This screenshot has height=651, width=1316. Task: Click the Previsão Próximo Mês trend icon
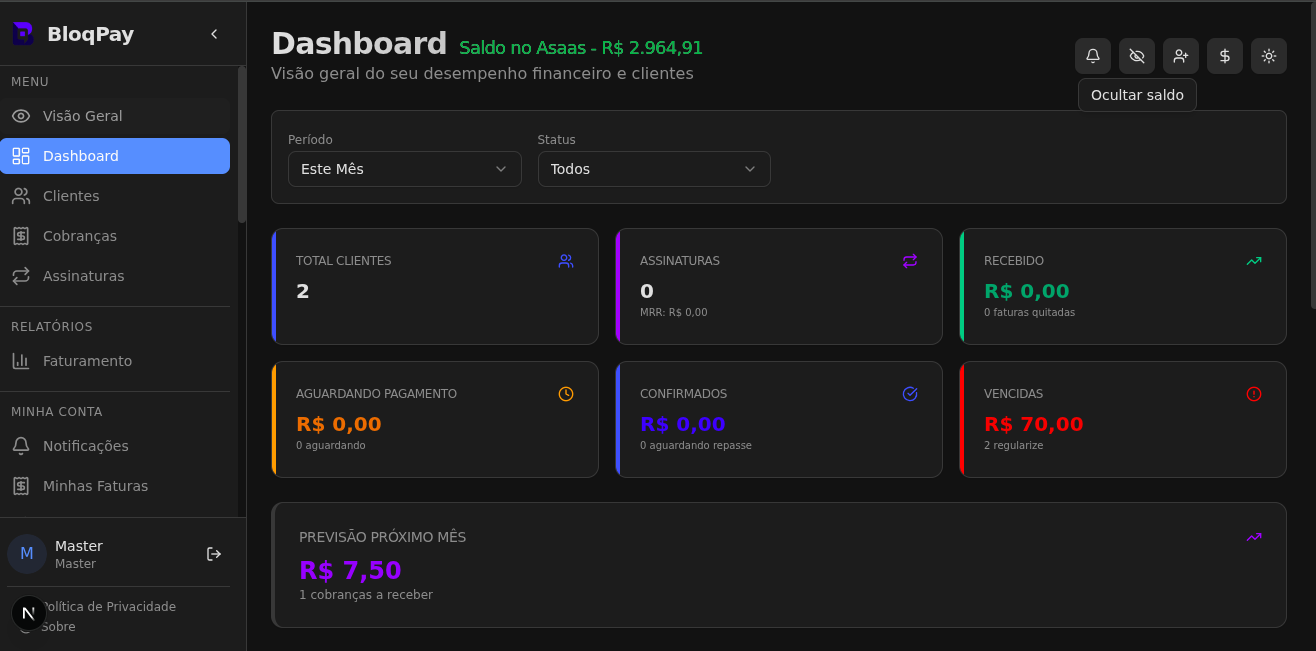[x=1254, y=537]
